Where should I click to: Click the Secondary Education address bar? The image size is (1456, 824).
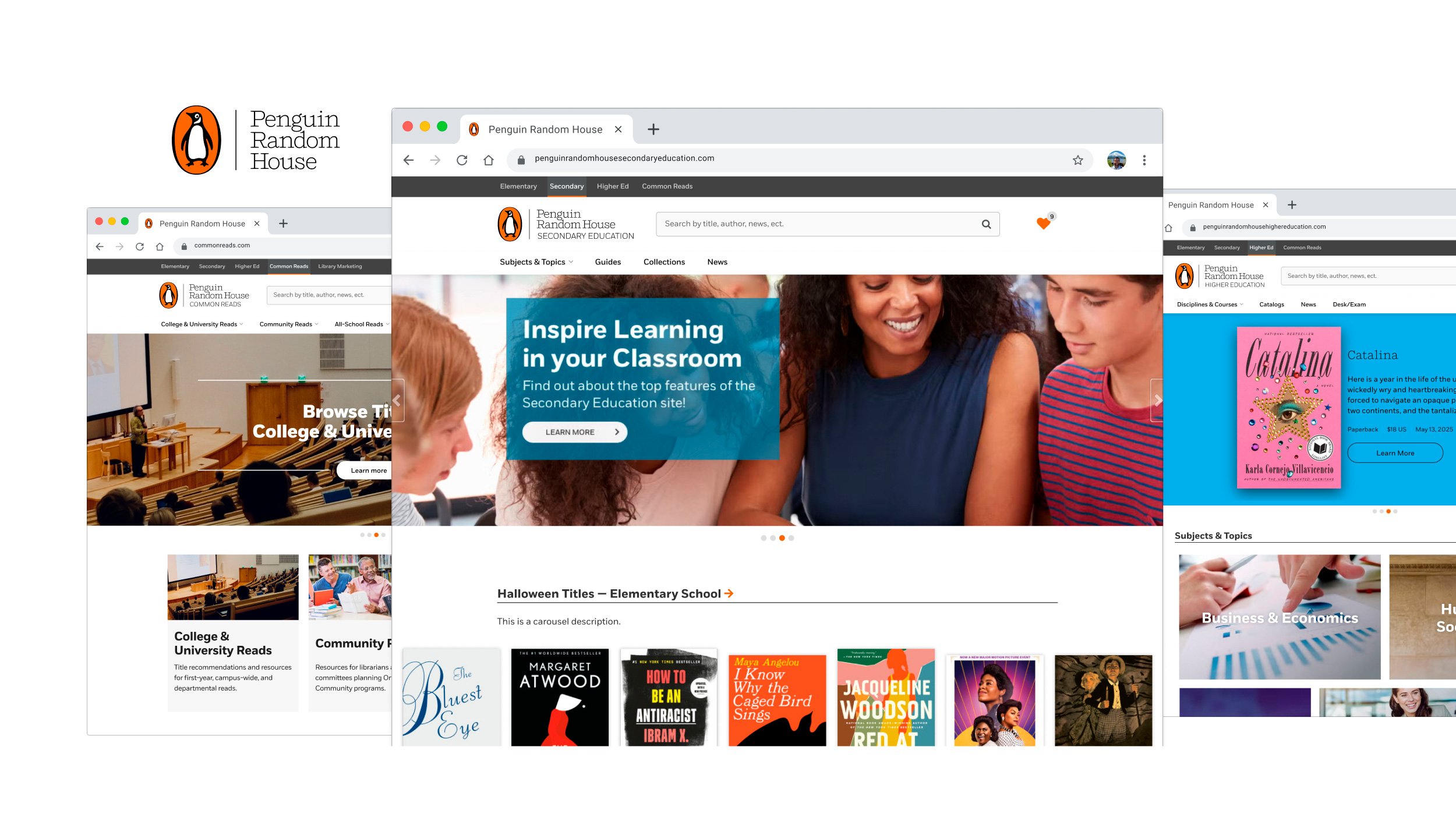point(799,159)
